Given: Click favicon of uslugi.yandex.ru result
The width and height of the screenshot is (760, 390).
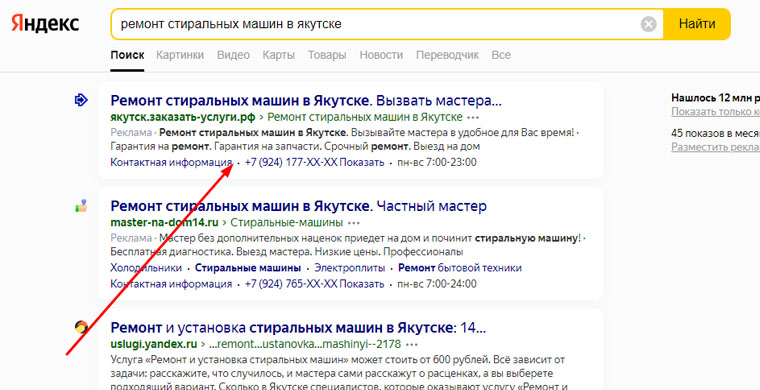Looking at the screenshot, I should pos(80,327).
